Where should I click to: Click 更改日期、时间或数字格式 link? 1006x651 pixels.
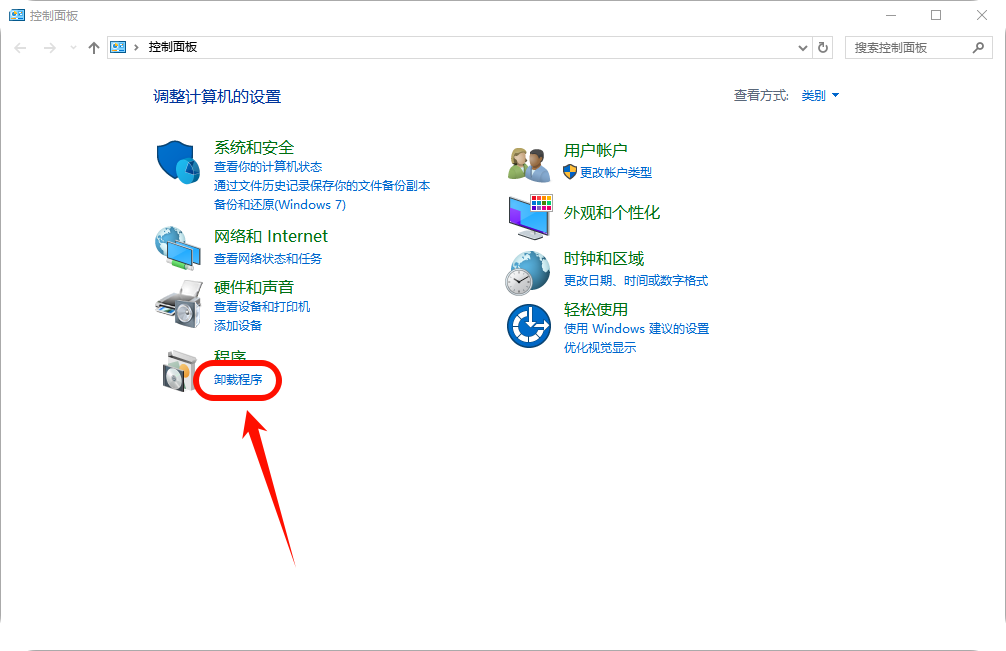(x=636, y=280)
